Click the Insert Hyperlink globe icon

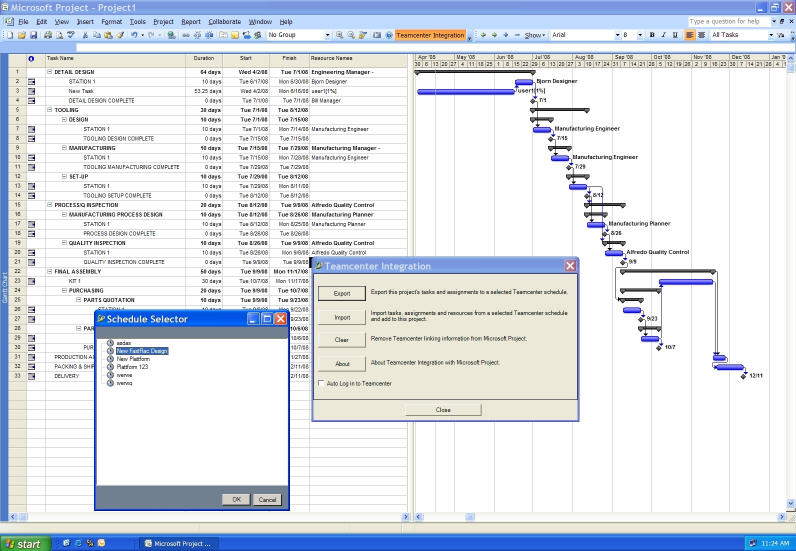coord(172,35)
